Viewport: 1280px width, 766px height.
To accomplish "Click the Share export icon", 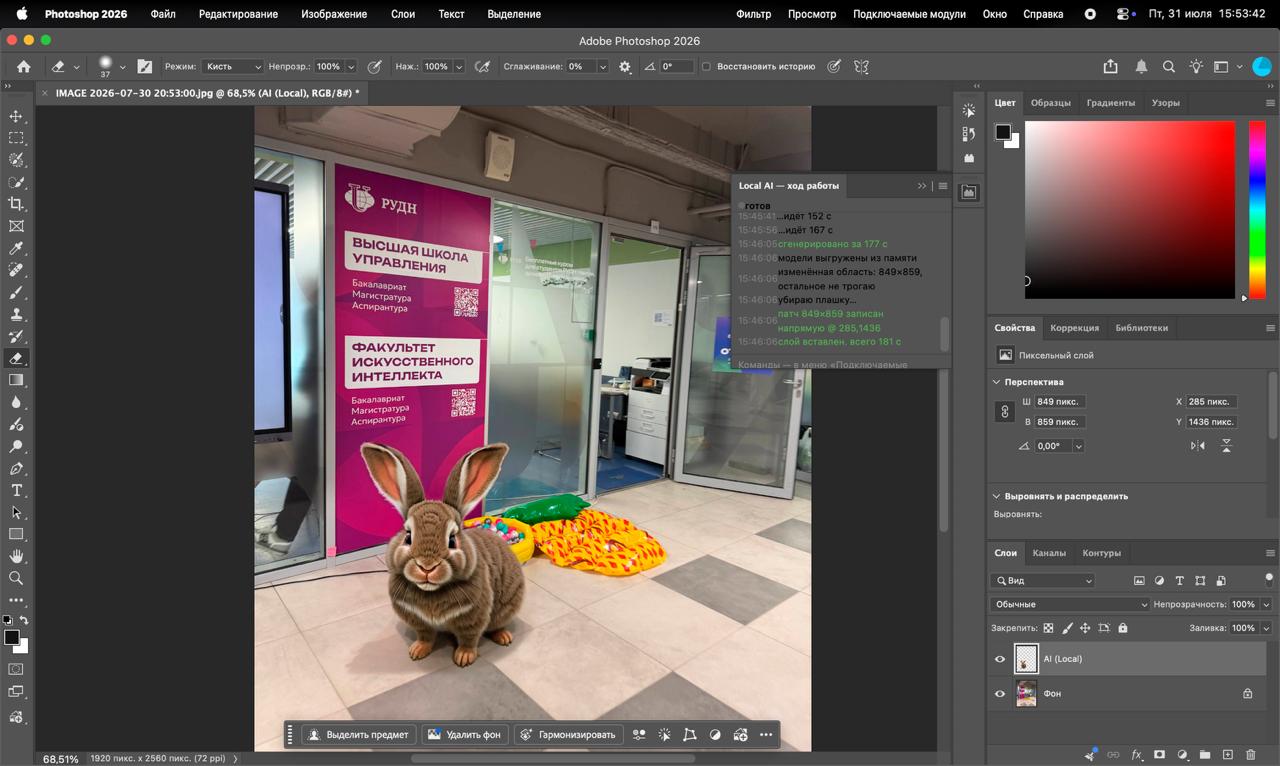I will click(1111, 67).
